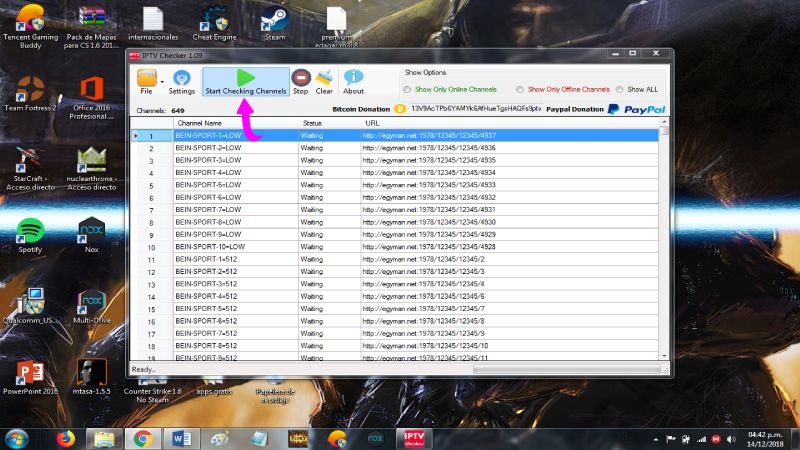Screen dimensions: 800x450
Task: Launch StarCraft desktop shortcut
Action: click(30, 168)
